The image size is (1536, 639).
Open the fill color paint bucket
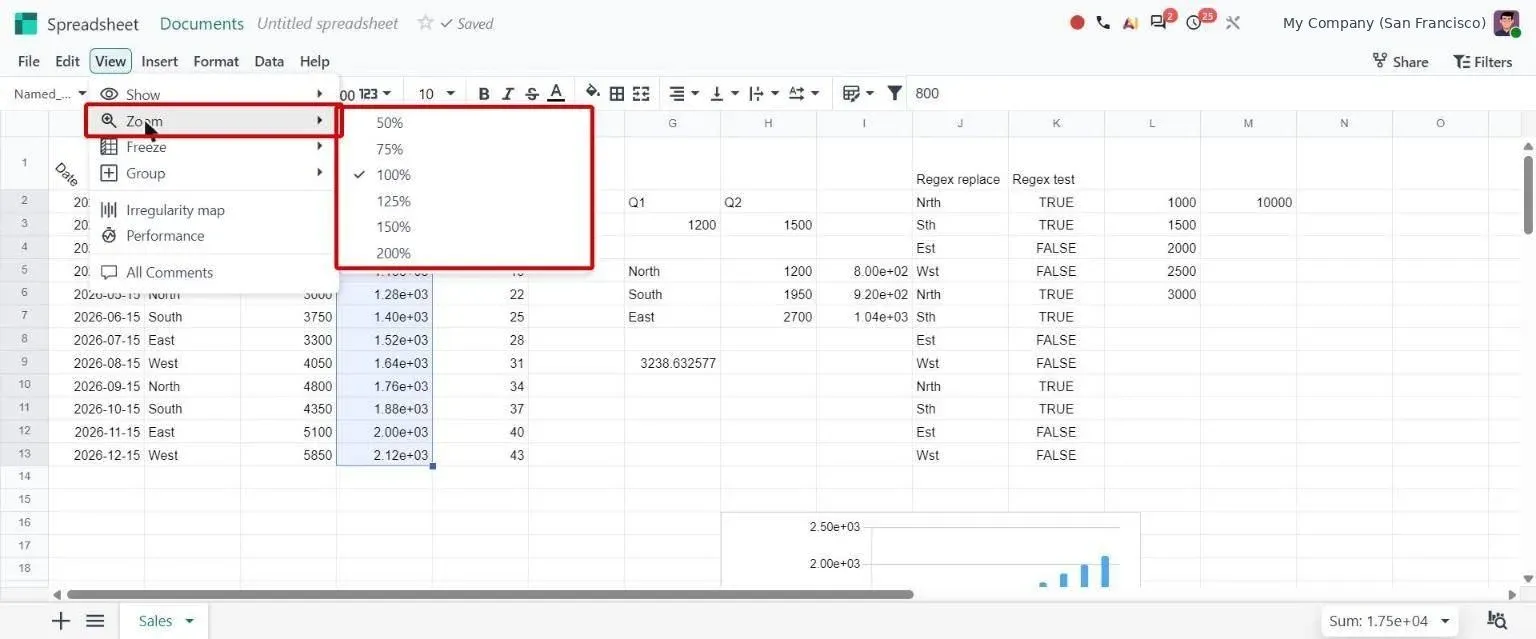(x=592, y=93)
